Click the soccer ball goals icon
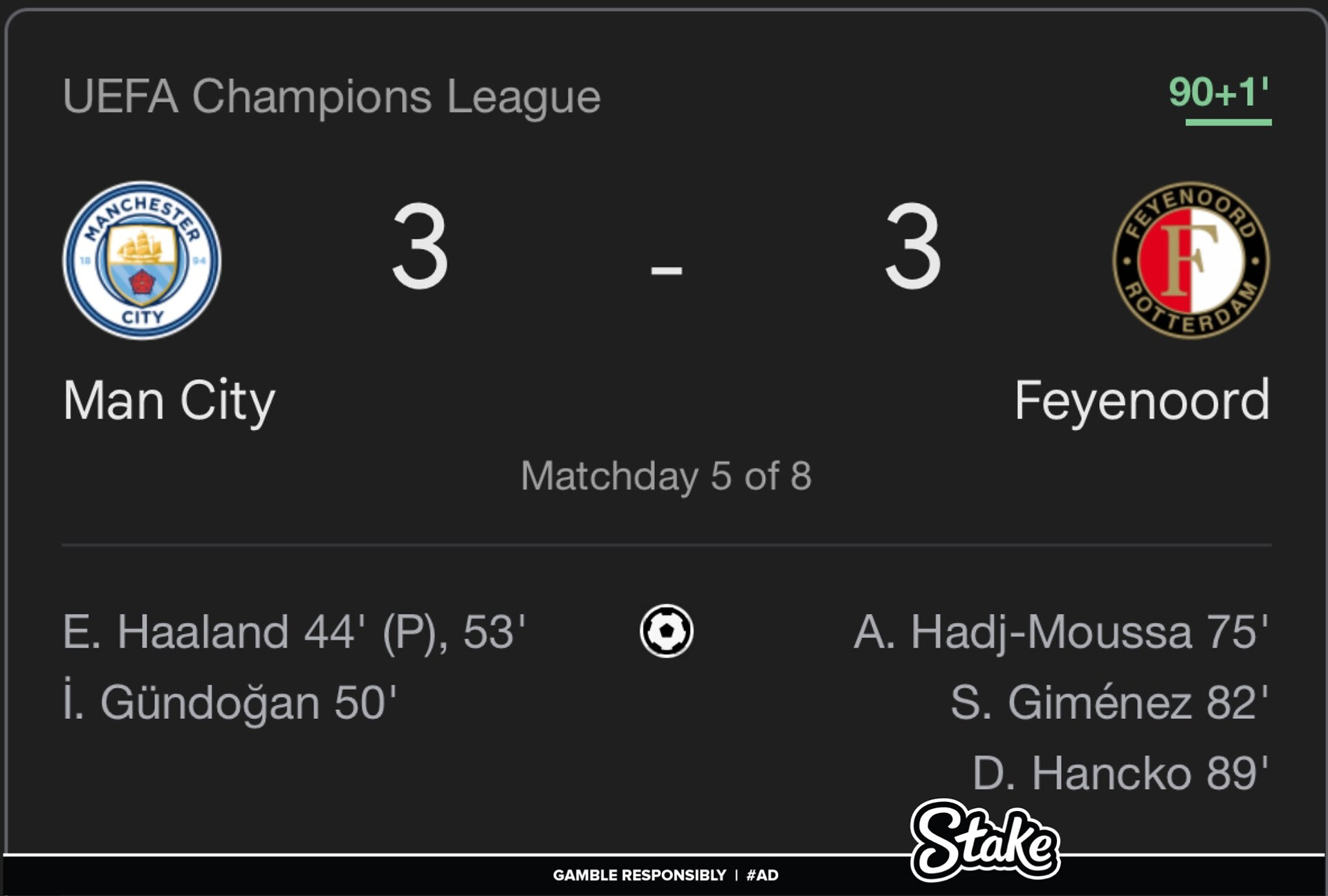Image resolution: width=1328 pixels, height=896 pixels. (x=666, y=631)
